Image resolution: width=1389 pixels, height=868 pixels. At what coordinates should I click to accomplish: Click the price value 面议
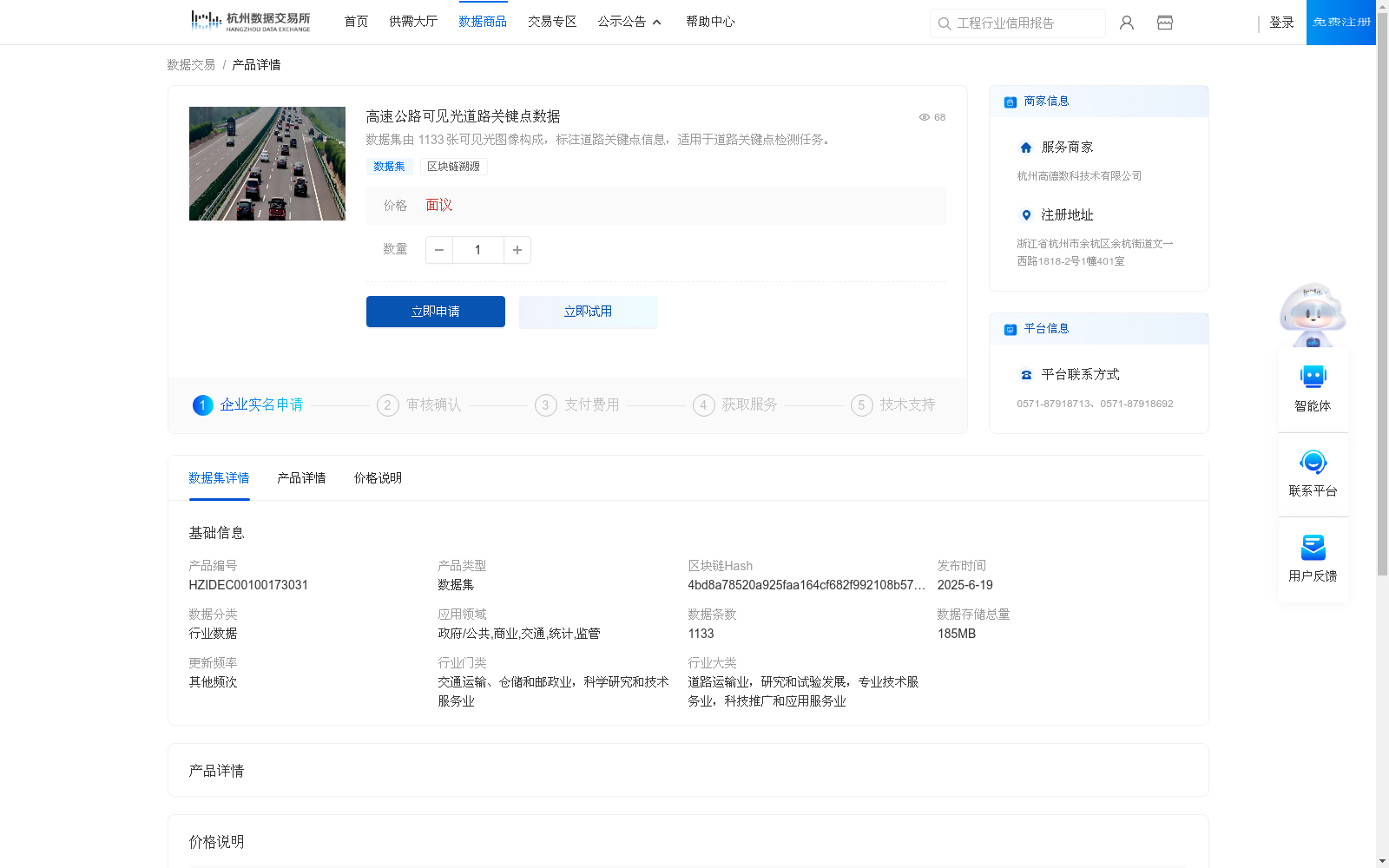pos(439,206)
